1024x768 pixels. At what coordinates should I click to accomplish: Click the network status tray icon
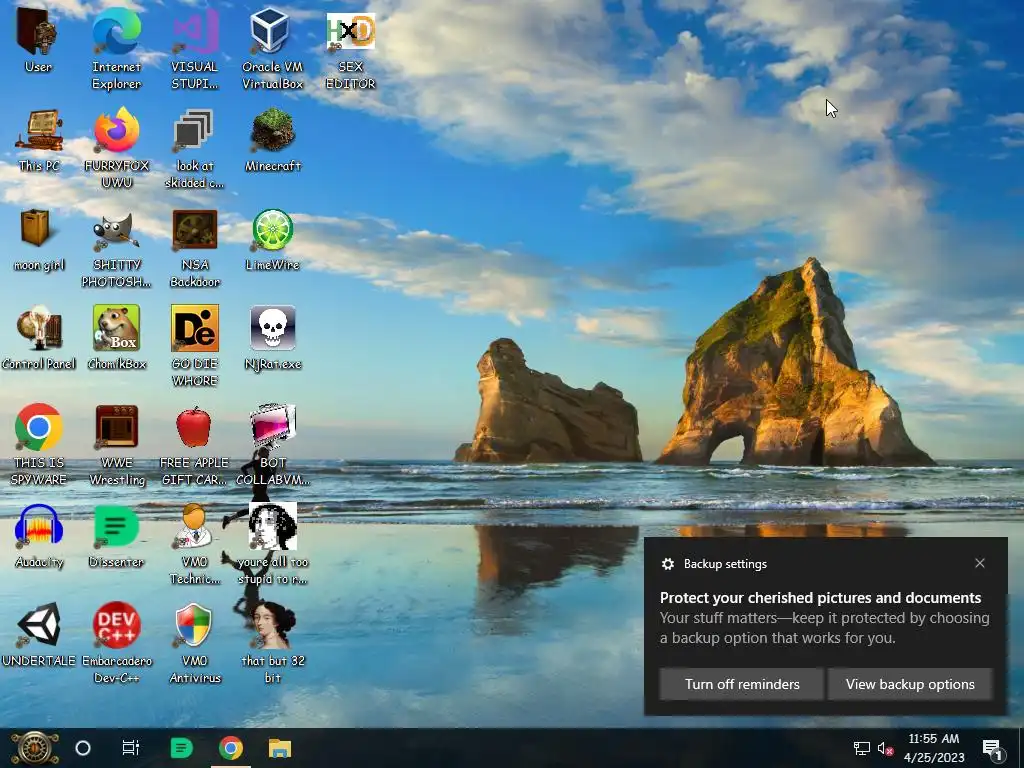[x=861, y=748]
